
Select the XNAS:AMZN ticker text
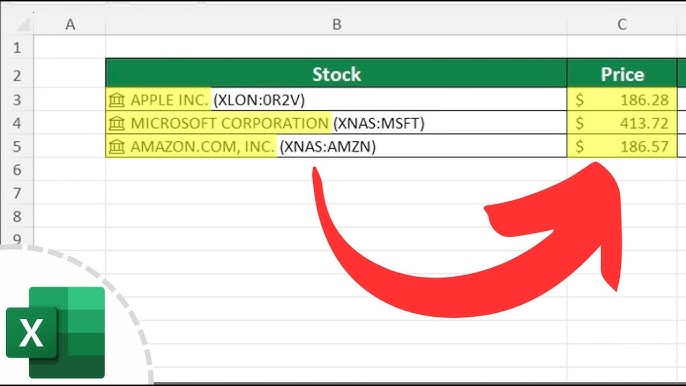pyautogui.click(x=328, y=147)
